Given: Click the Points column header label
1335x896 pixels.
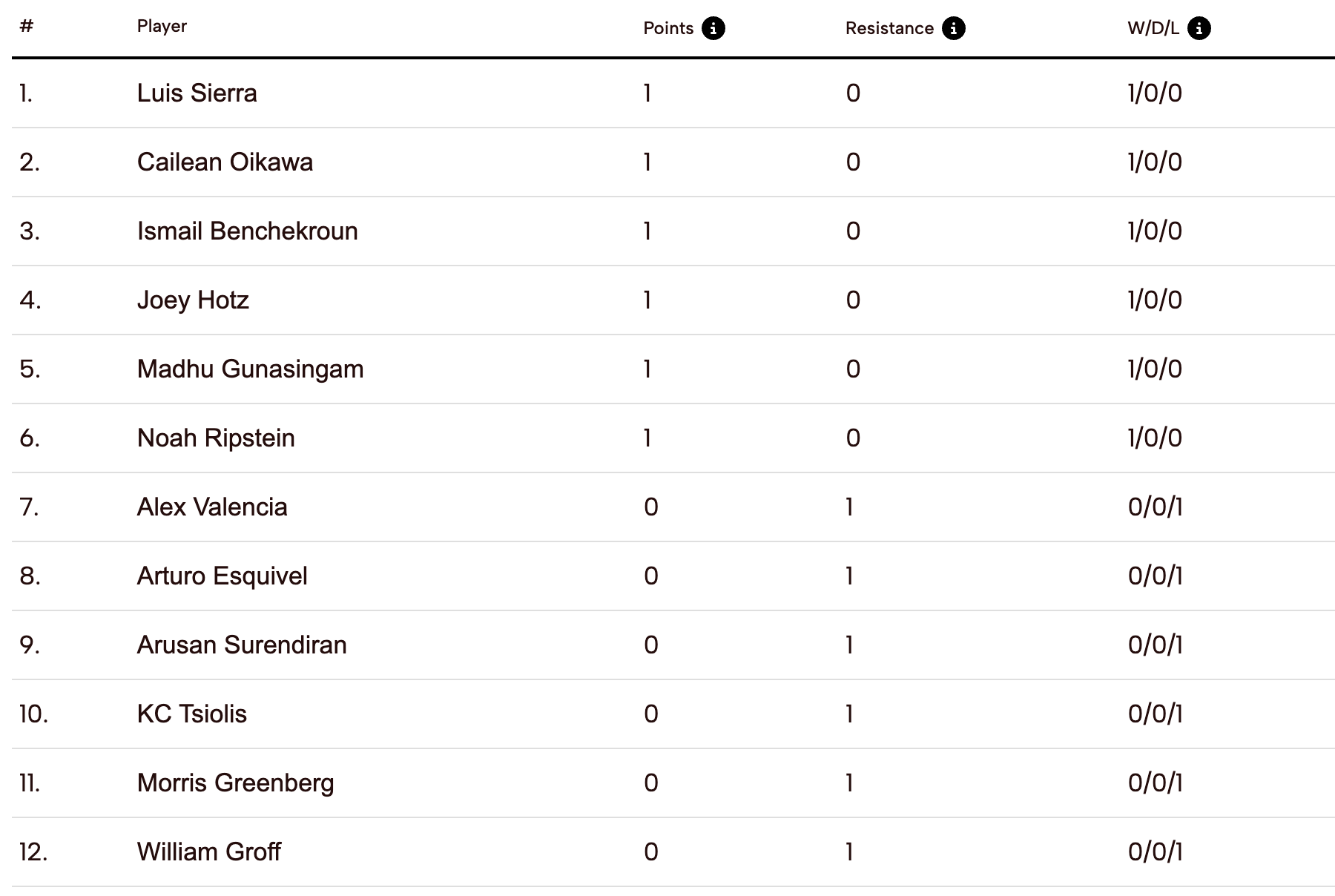Looking at the screenshot, I should (667, 28).
